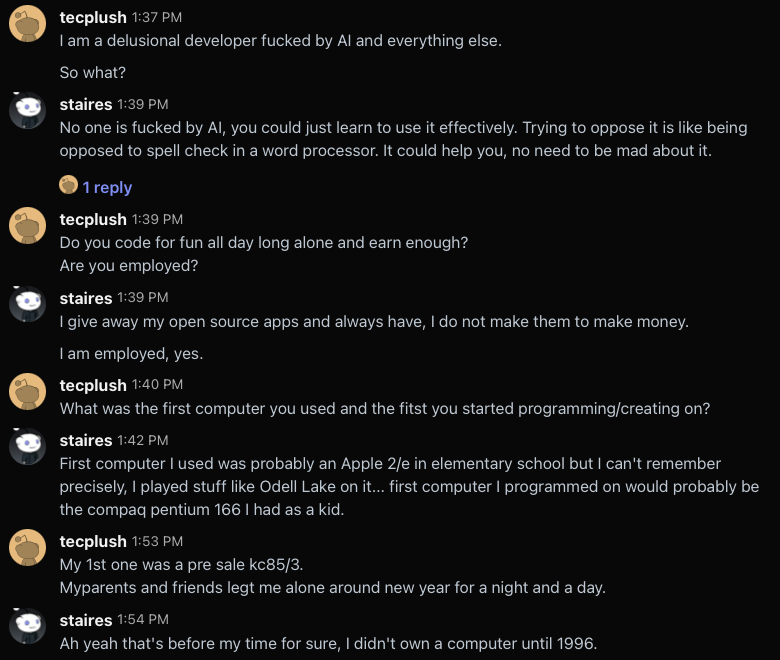This screenshot has height=660, width=780.
Task: Click tecplush's avatar on the 'Are you employed?' message
Action: (27, 225)
